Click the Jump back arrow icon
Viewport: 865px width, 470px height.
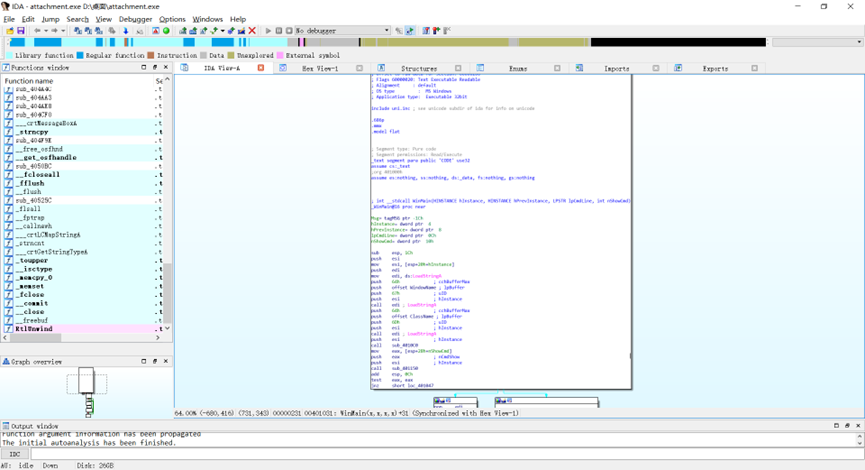pyautogui.click(x=39, y=31)
